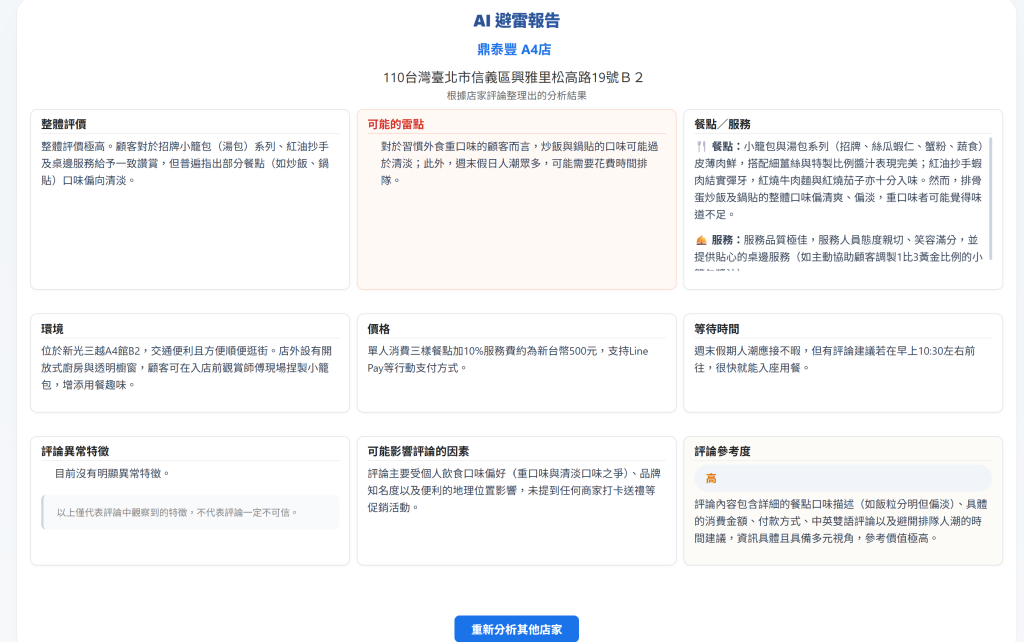Viewport: 1024px width, 642px height.
Task: Click the 整體評價 card heading
Action: click(x=63, y=124)
